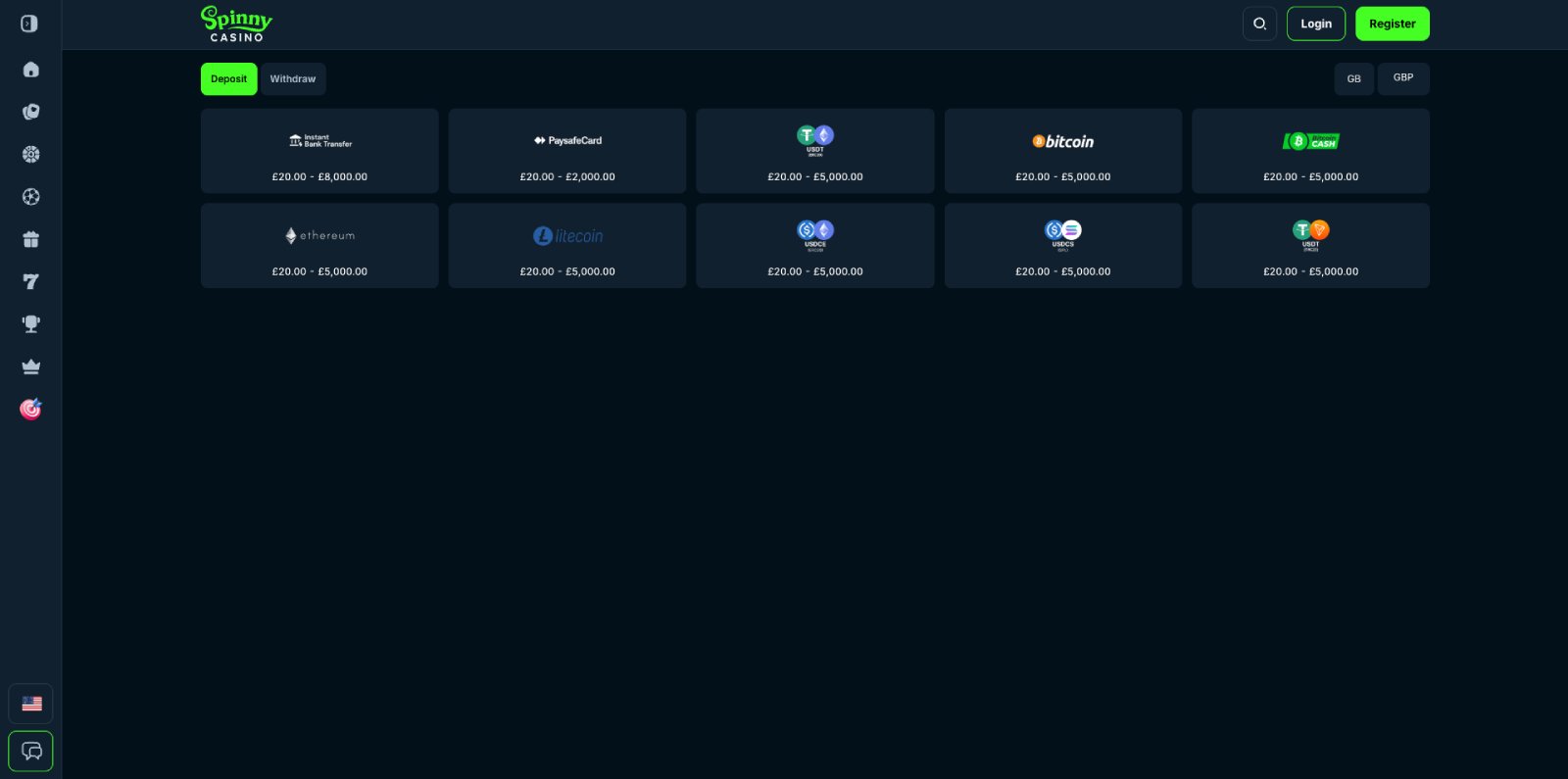The height and width of the screenshot is (779, 1568).
Task: Click the Login button
Action: click(x=1316, y=24)
